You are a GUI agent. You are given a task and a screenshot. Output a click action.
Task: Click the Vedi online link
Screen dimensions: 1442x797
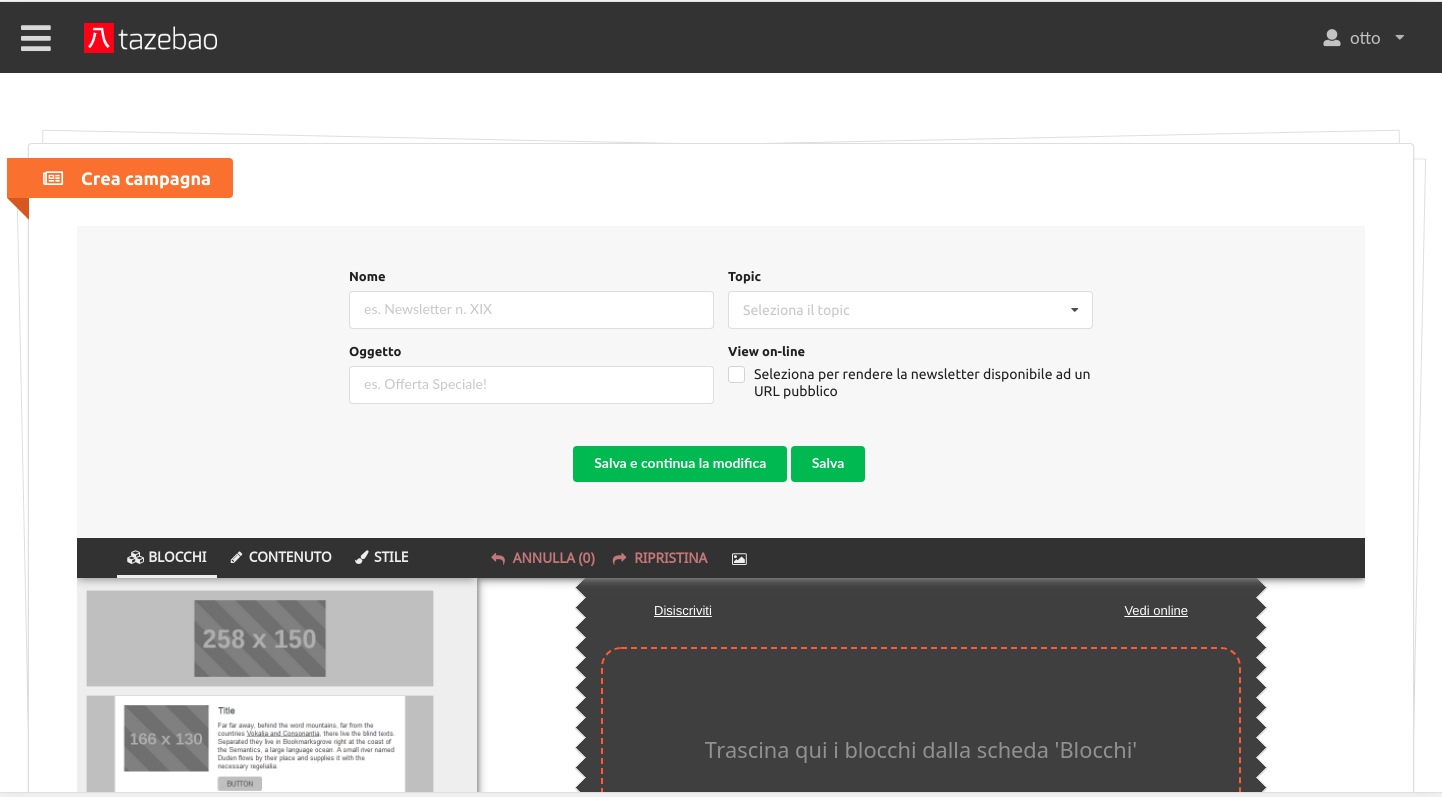pyautogui.click(x=1156, y=610)
